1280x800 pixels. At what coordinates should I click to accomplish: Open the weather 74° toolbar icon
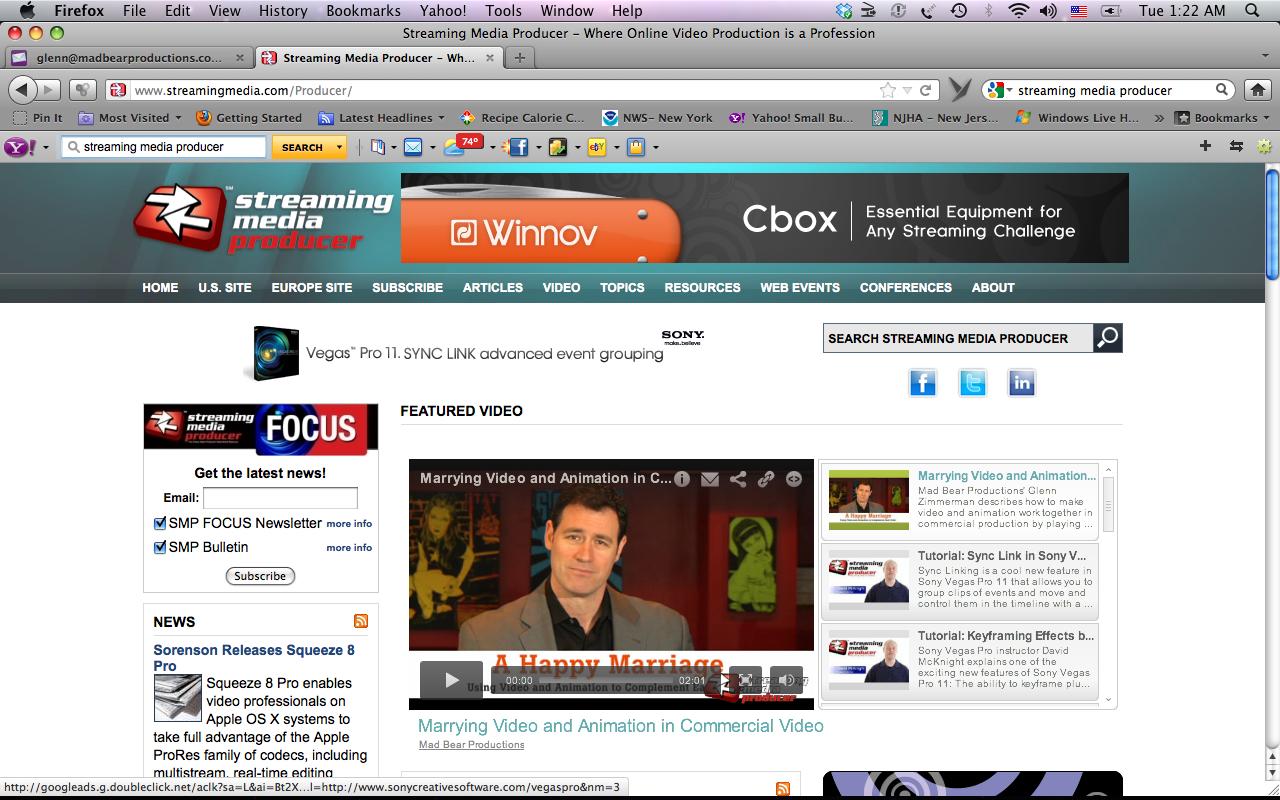(x=463, y=146)
